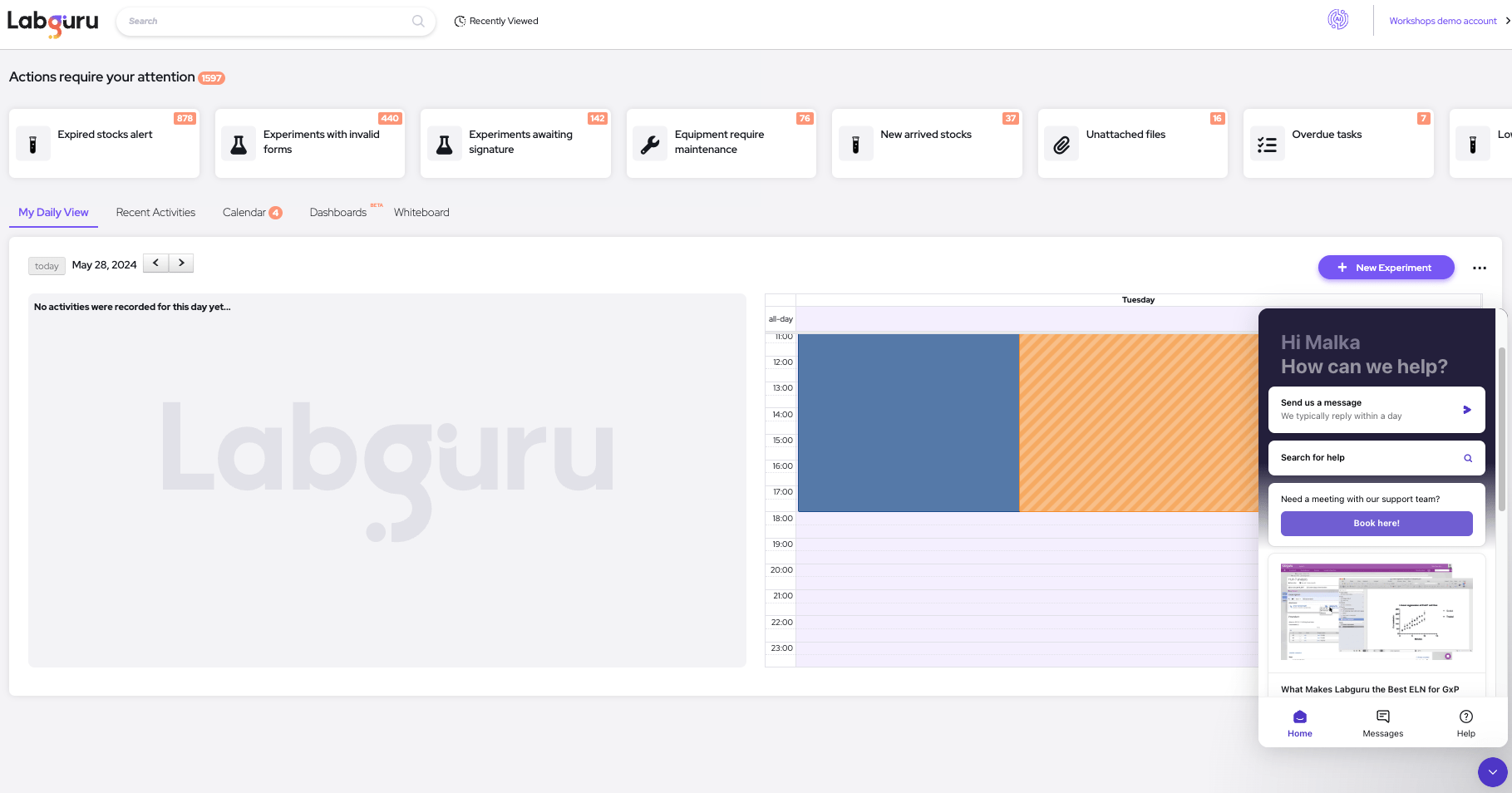Click the flask icon on Experiments with invalid forms
The image size is (1512, 793).
(x=239, y=143)
